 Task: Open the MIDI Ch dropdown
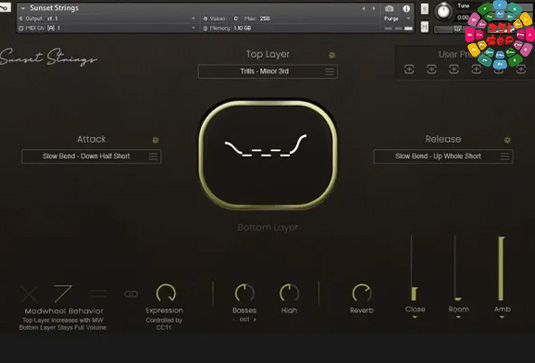107,28
